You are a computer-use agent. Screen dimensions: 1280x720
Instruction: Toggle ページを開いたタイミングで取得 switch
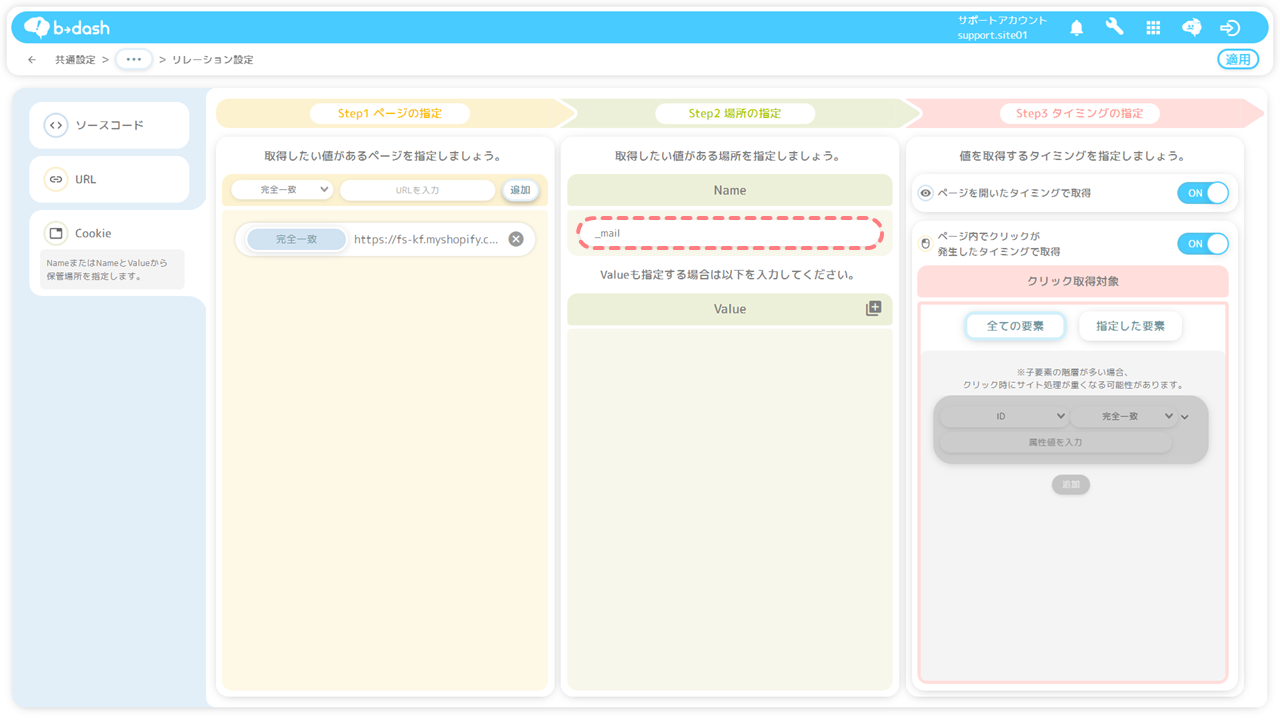pyautogui.click(x=1203, y=193)
